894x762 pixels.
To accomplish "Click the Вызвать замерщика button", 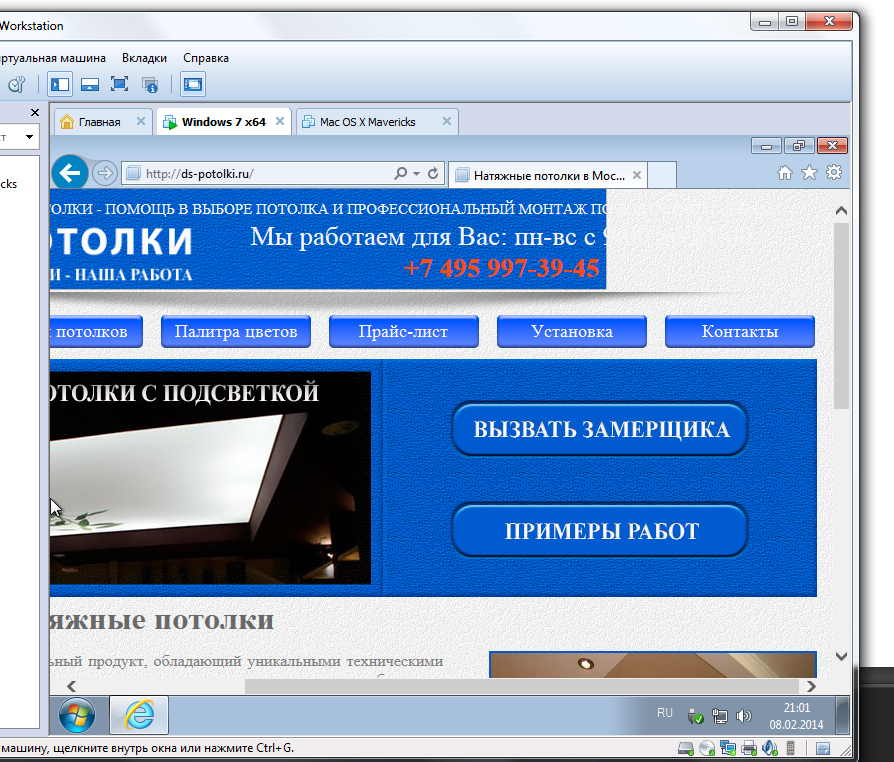I will coord(600,429).
